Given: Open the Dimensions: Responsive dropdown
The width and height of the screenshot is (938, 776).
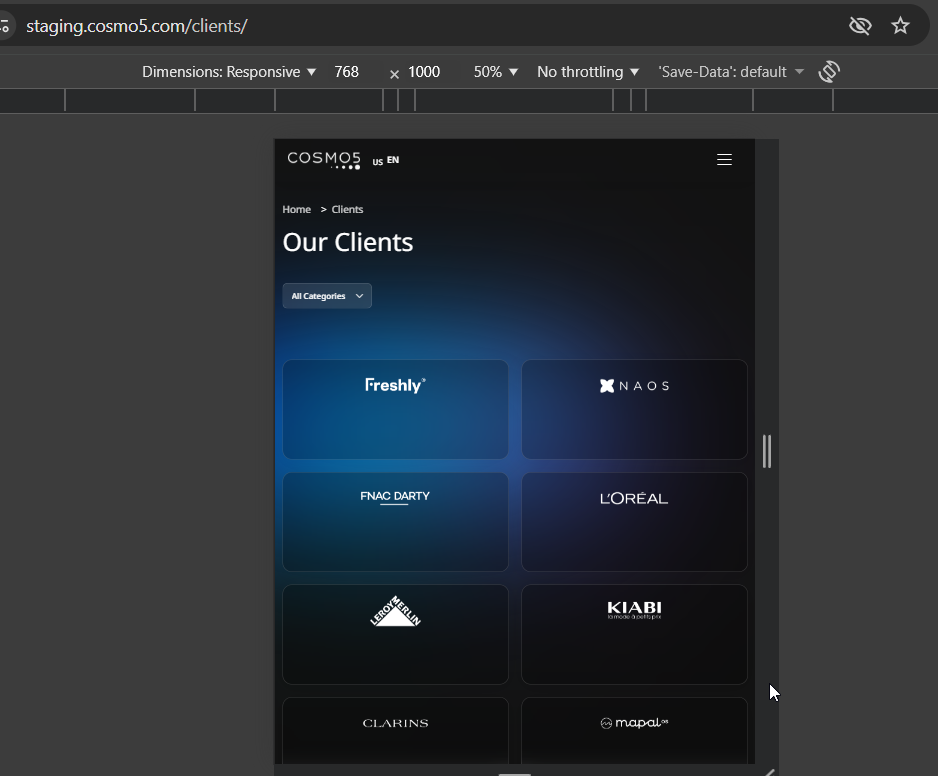Looking at the screenshot, I should coord(229,72).
